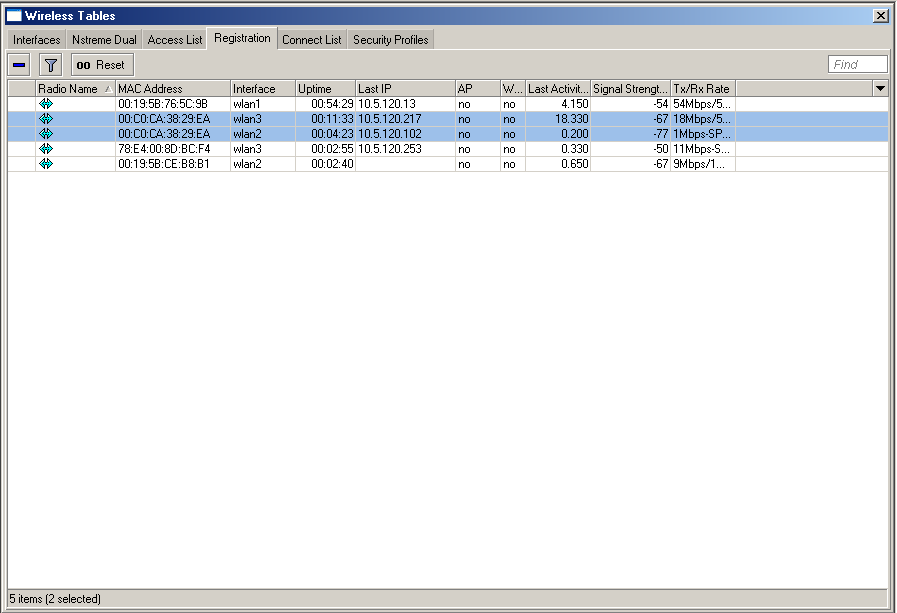Open the column selector dropdown arrow
The height and width of the screenshot is (613, 897).
880,89
